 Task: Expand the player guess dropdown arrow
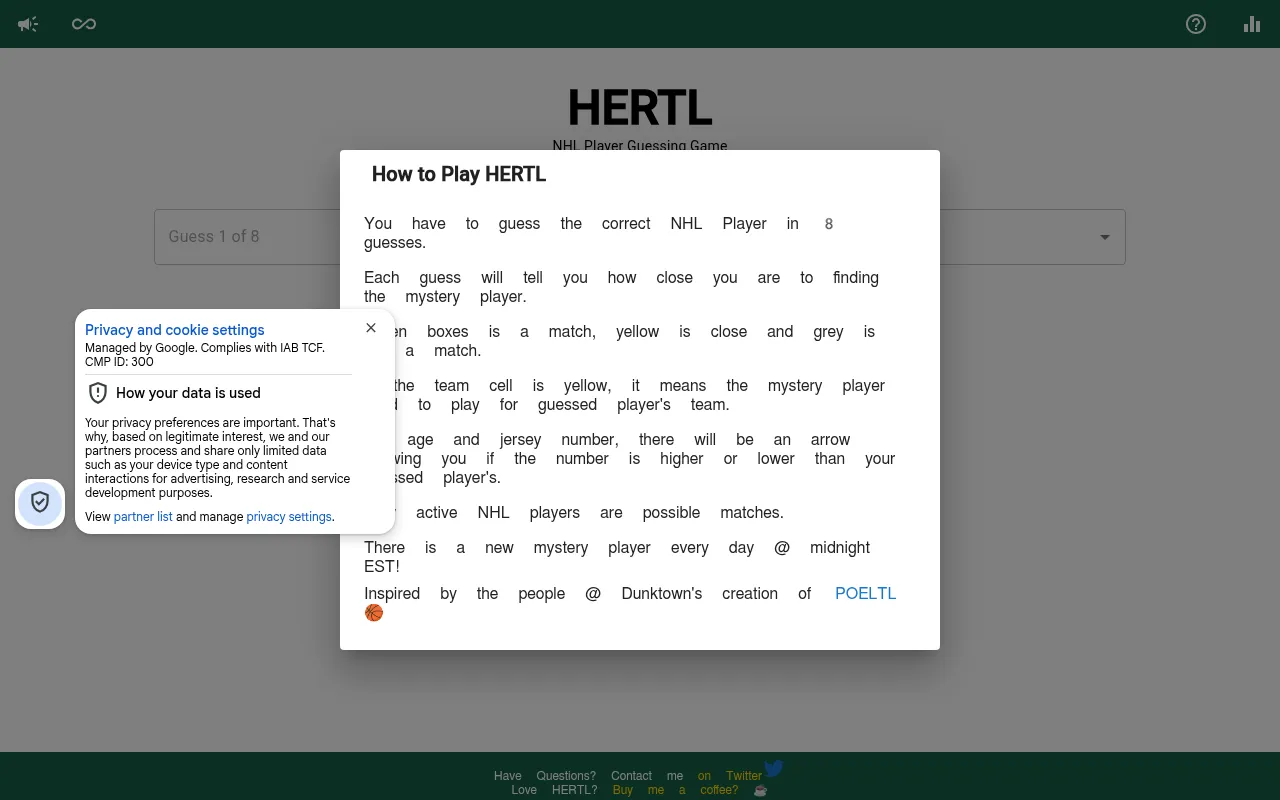1105,237
